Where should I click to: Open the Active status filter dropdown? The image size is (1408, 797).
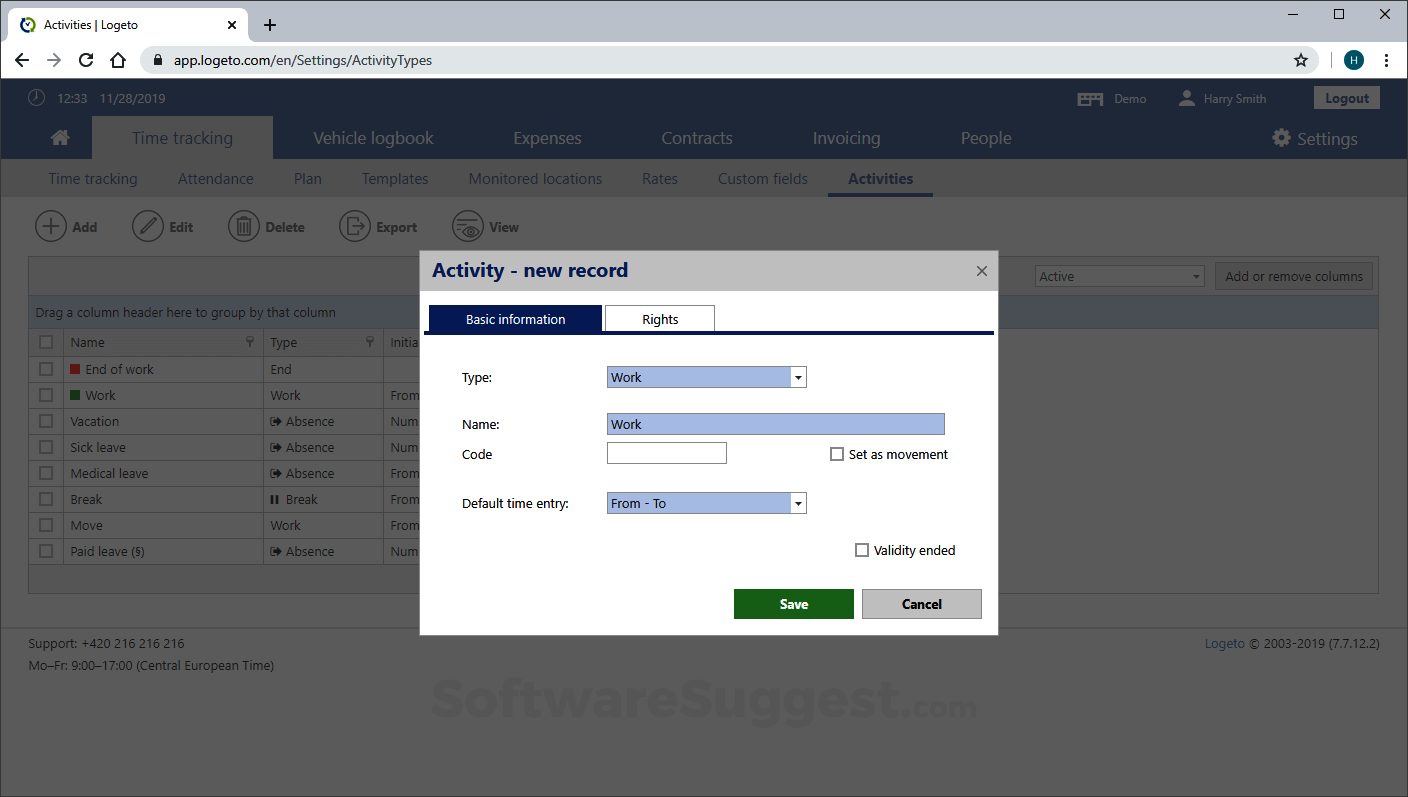click(1196, 275)
